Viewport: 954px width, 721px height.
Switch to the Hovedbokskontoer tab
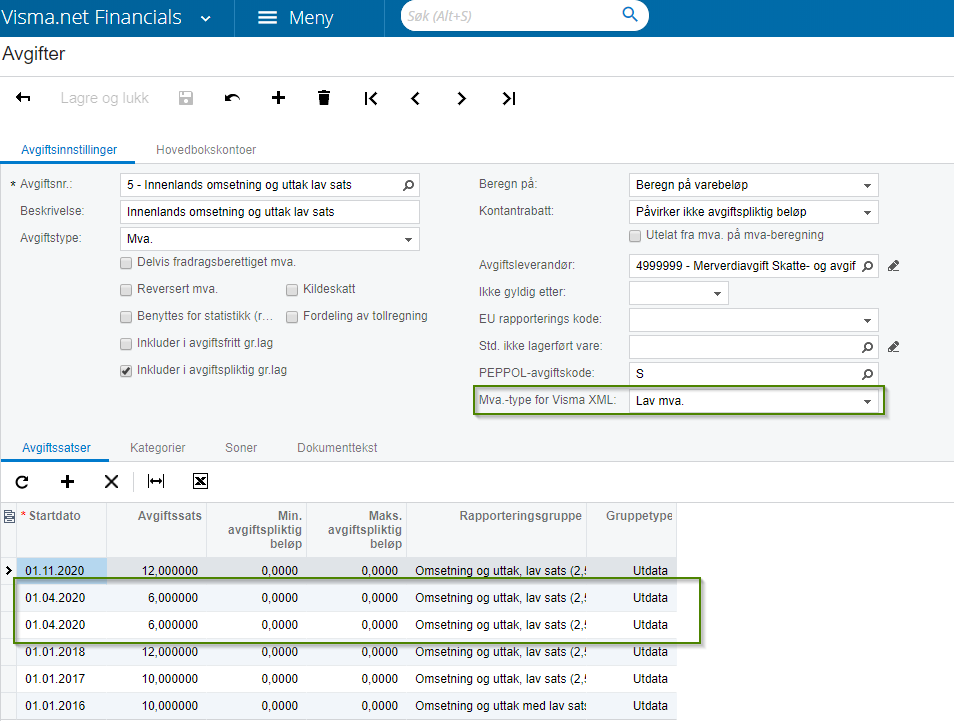click(206, 150)
